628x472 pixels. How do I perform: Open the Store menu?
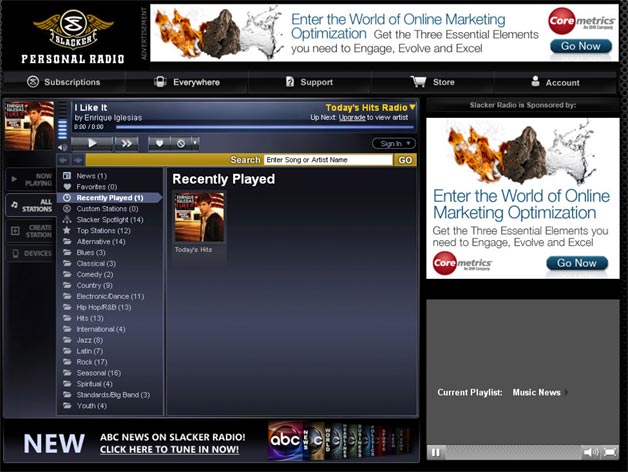point(433,82)
